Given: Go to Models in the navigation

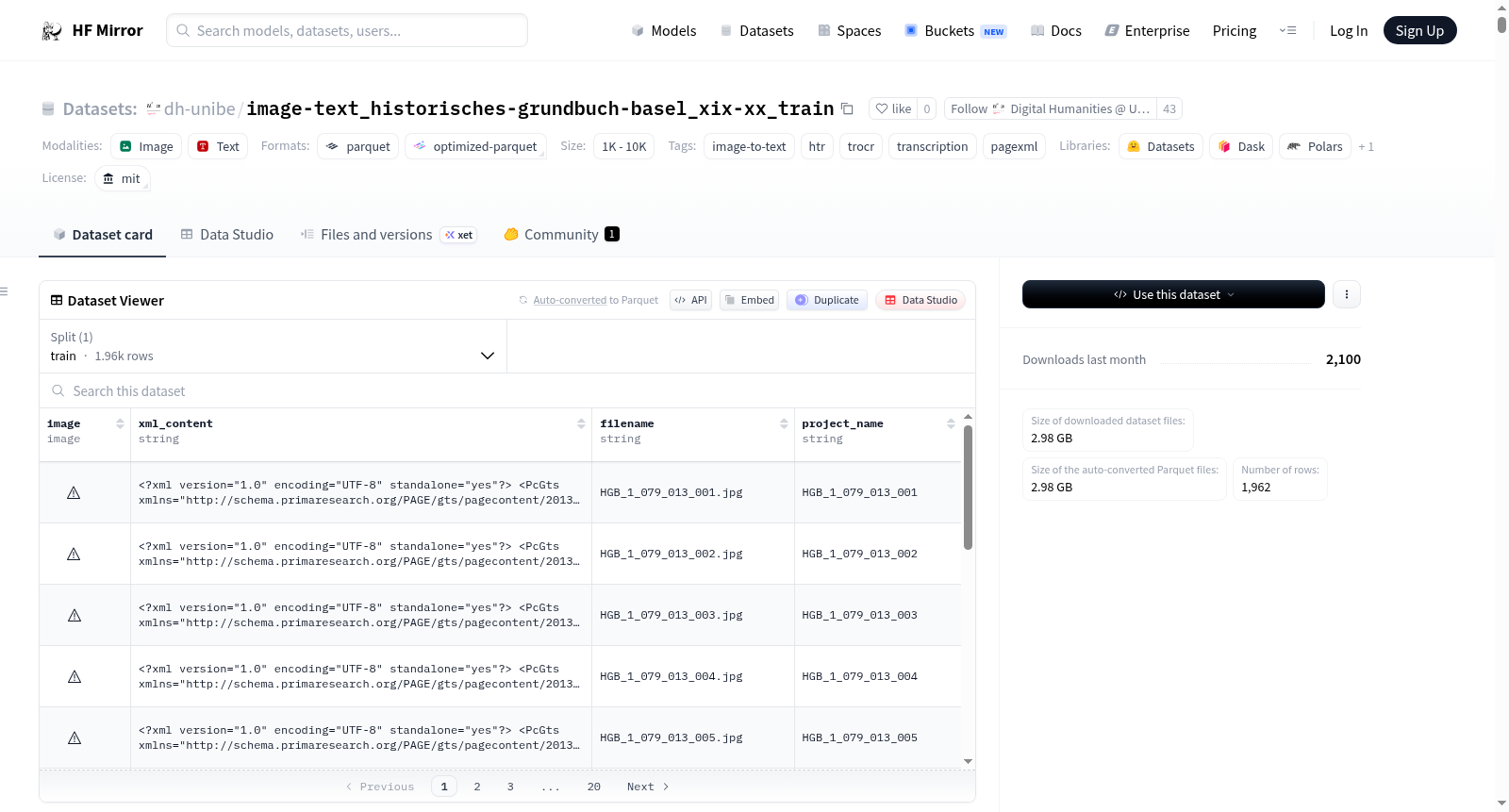Looking at the screenshot, I should click(664, 30).
